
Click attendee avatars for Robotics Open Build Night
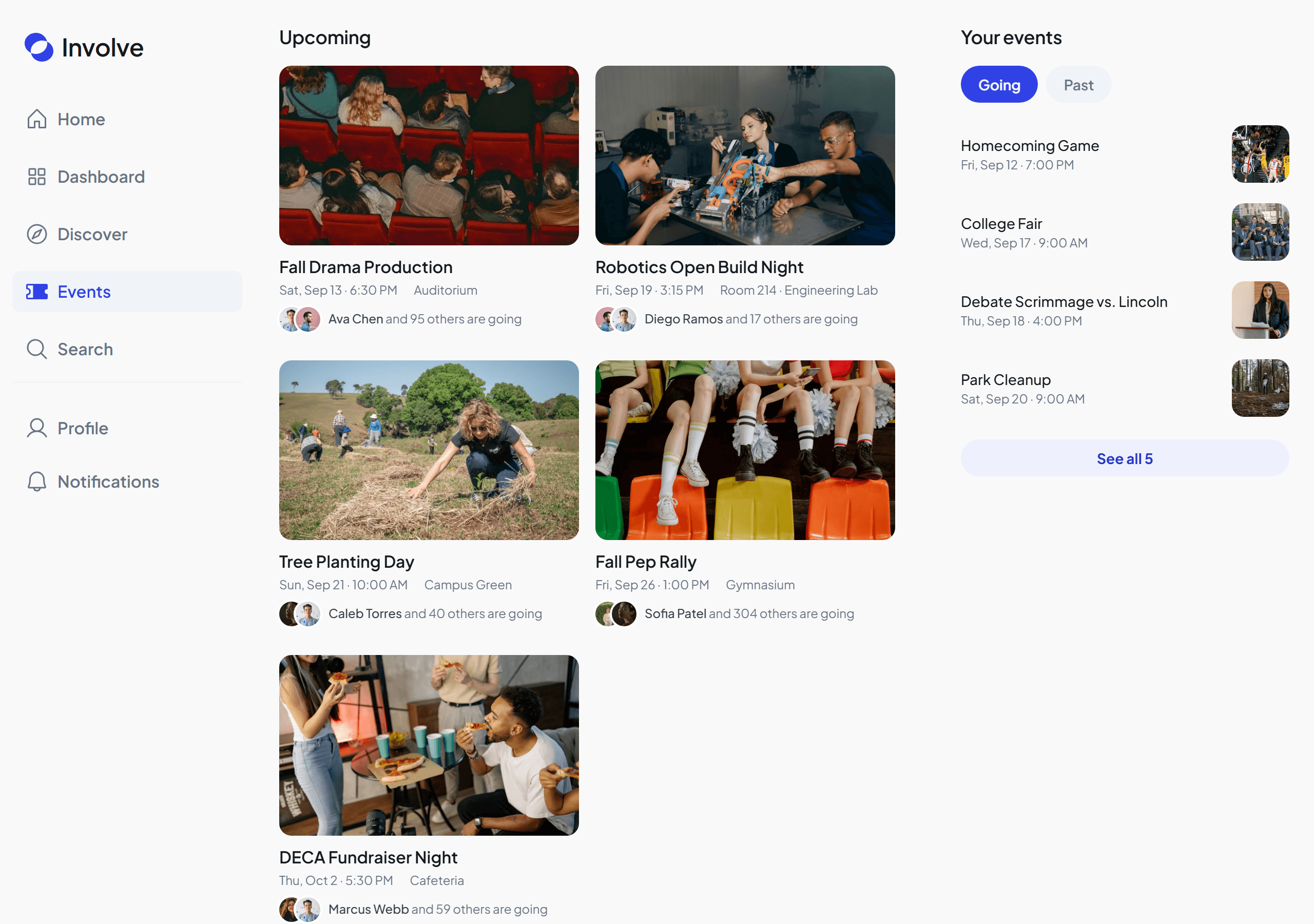(616, 319)
